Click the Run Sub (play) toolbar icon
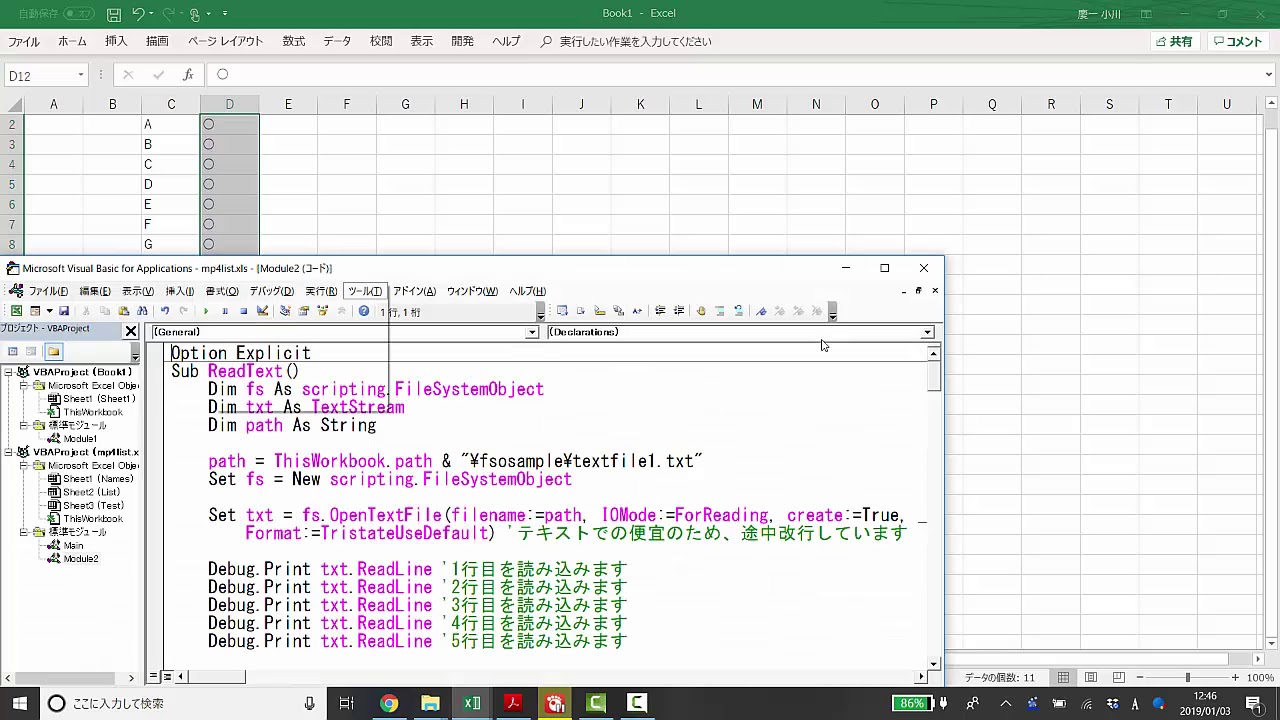The image size is (1280, 720). click(206, 311)
